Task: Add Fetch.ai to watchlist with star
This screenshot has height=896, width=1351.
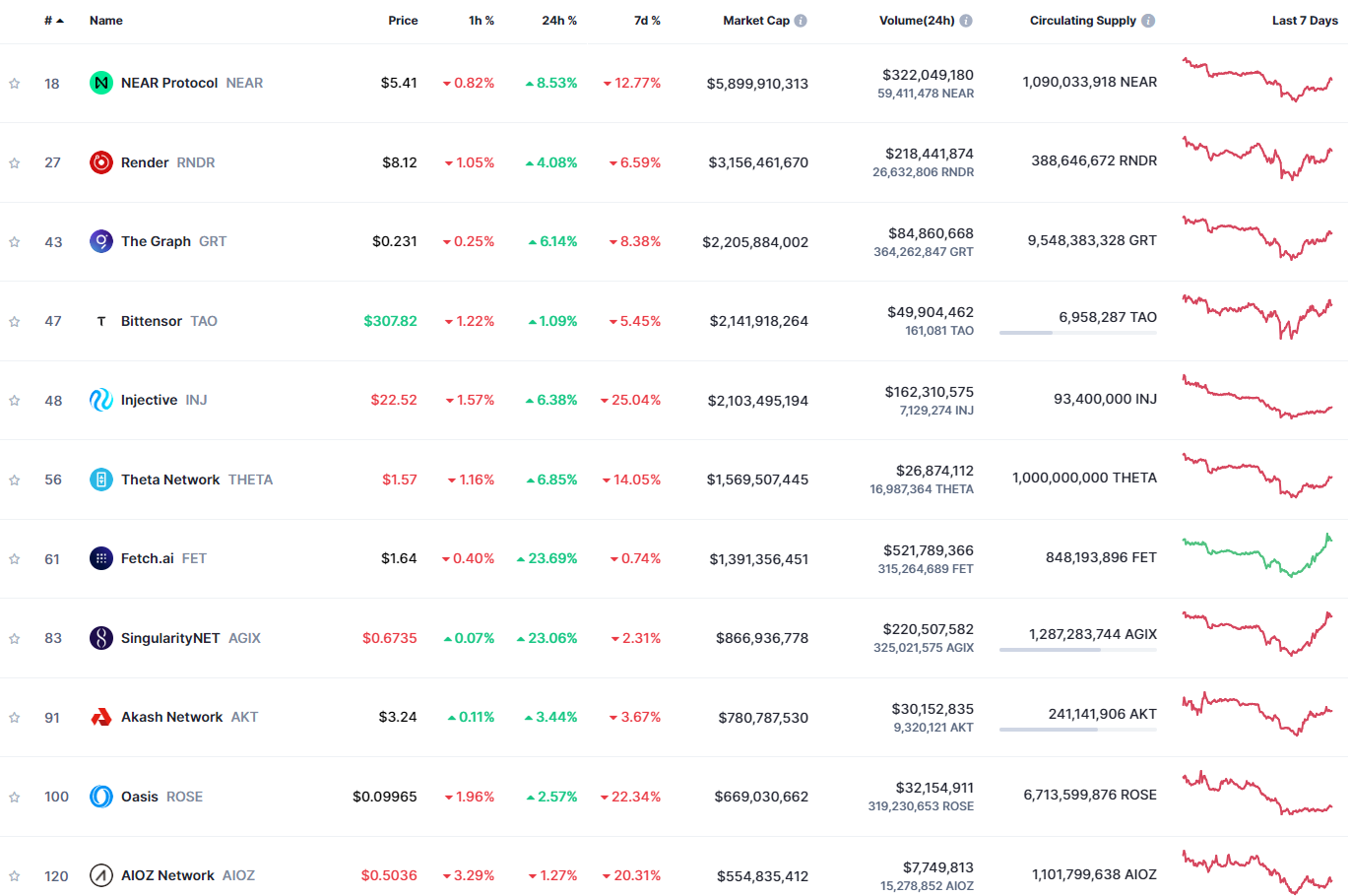Action: coord(15,559)
